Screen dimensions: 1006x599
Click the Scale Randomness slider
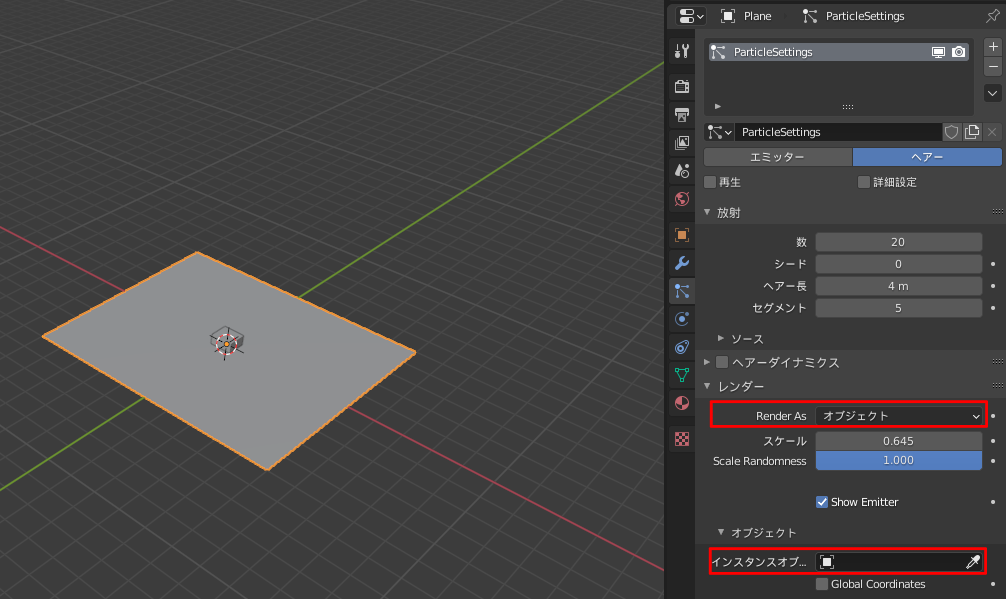[898, 460]
